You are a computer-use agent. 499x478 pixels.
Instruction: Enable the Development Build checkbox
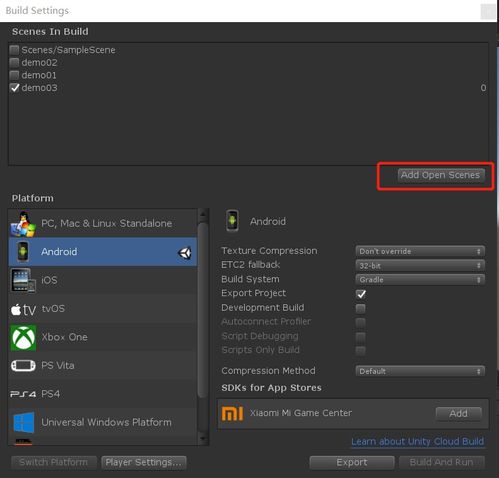tap(360, 308)
